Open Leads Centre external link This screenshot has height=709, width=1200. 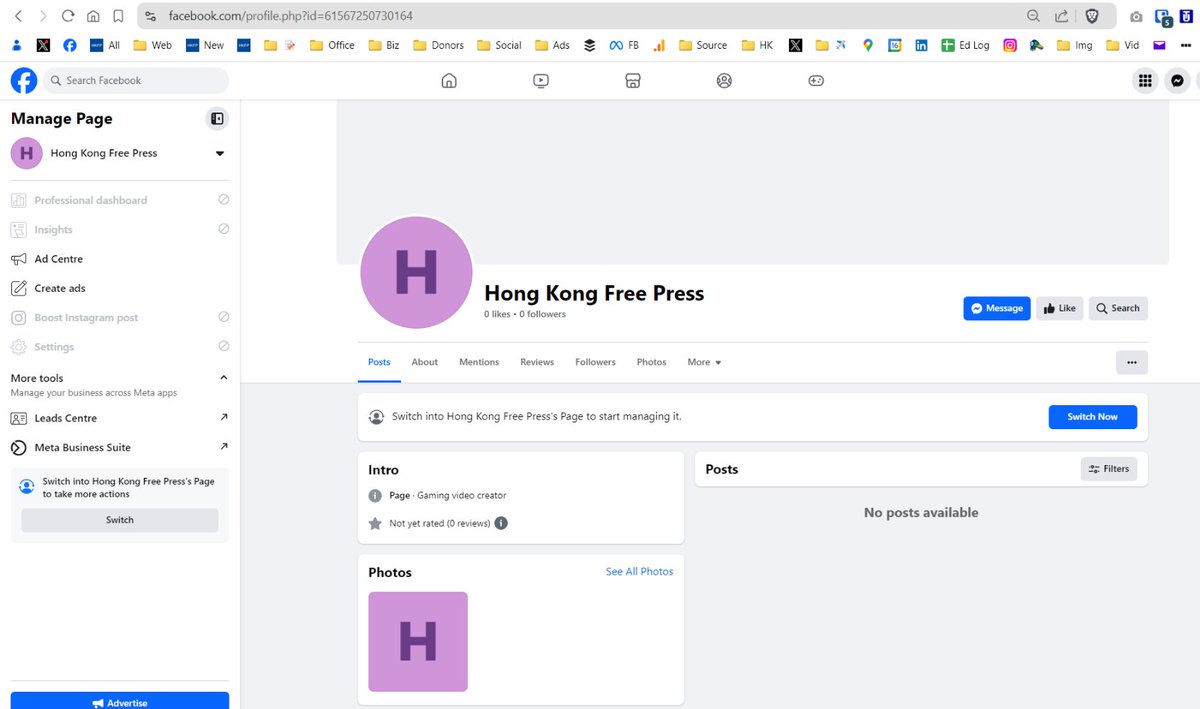[x=120, y=418]
